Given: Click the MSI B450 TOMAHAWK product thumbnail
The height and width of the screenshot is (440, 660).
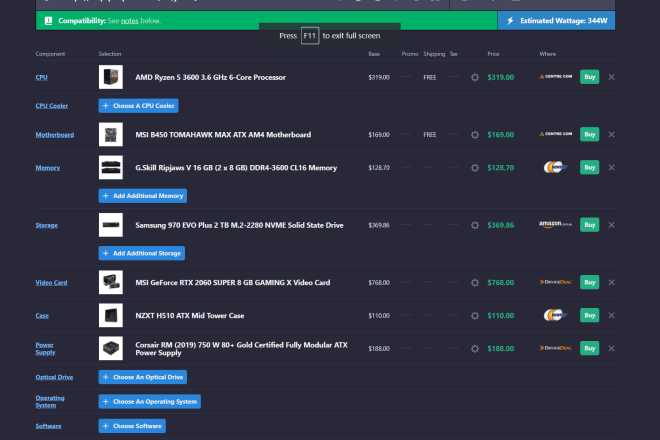Looking at the screenshot, I should point(111,134).
